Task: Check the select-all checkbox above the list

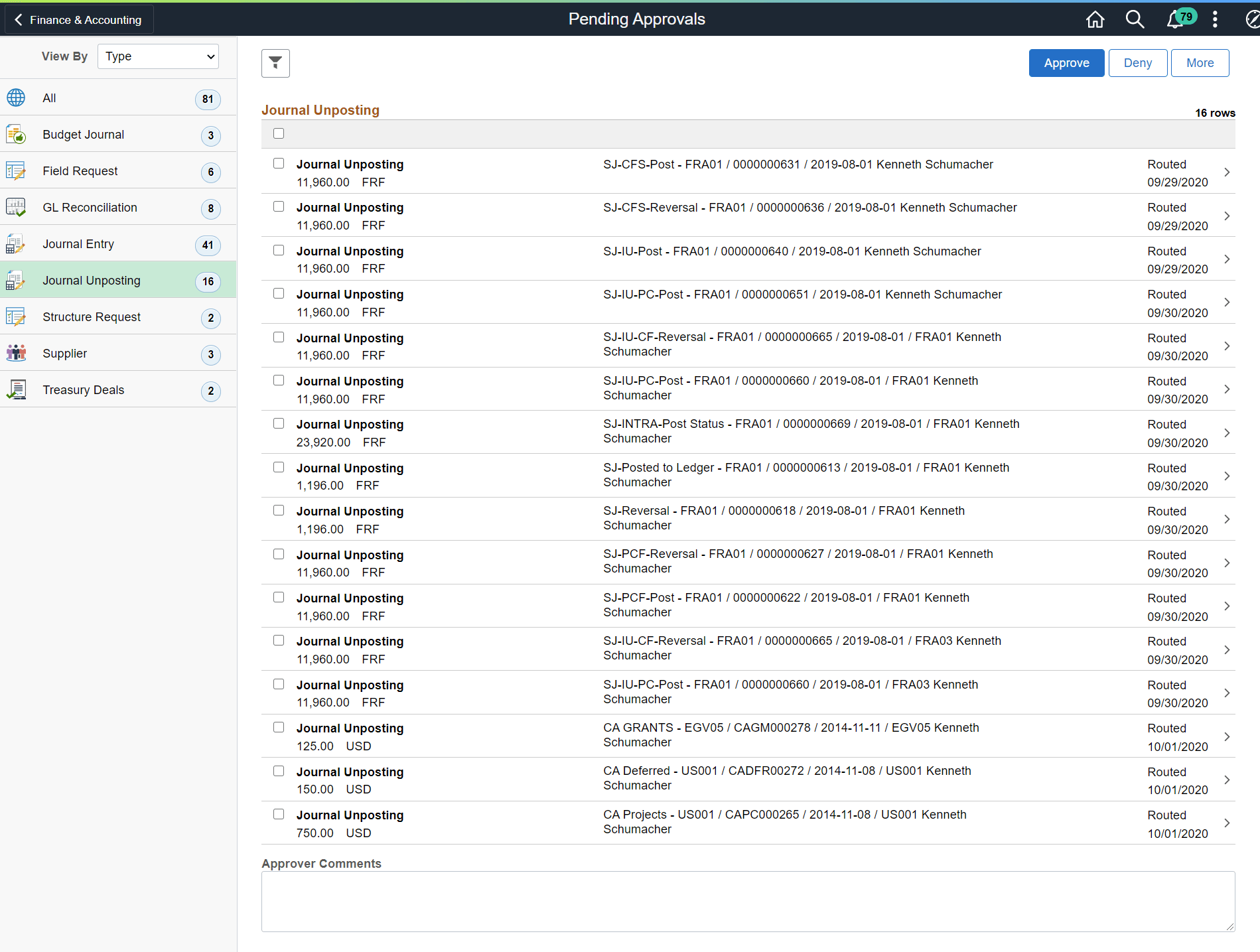Action: click(x=279, y=133)
